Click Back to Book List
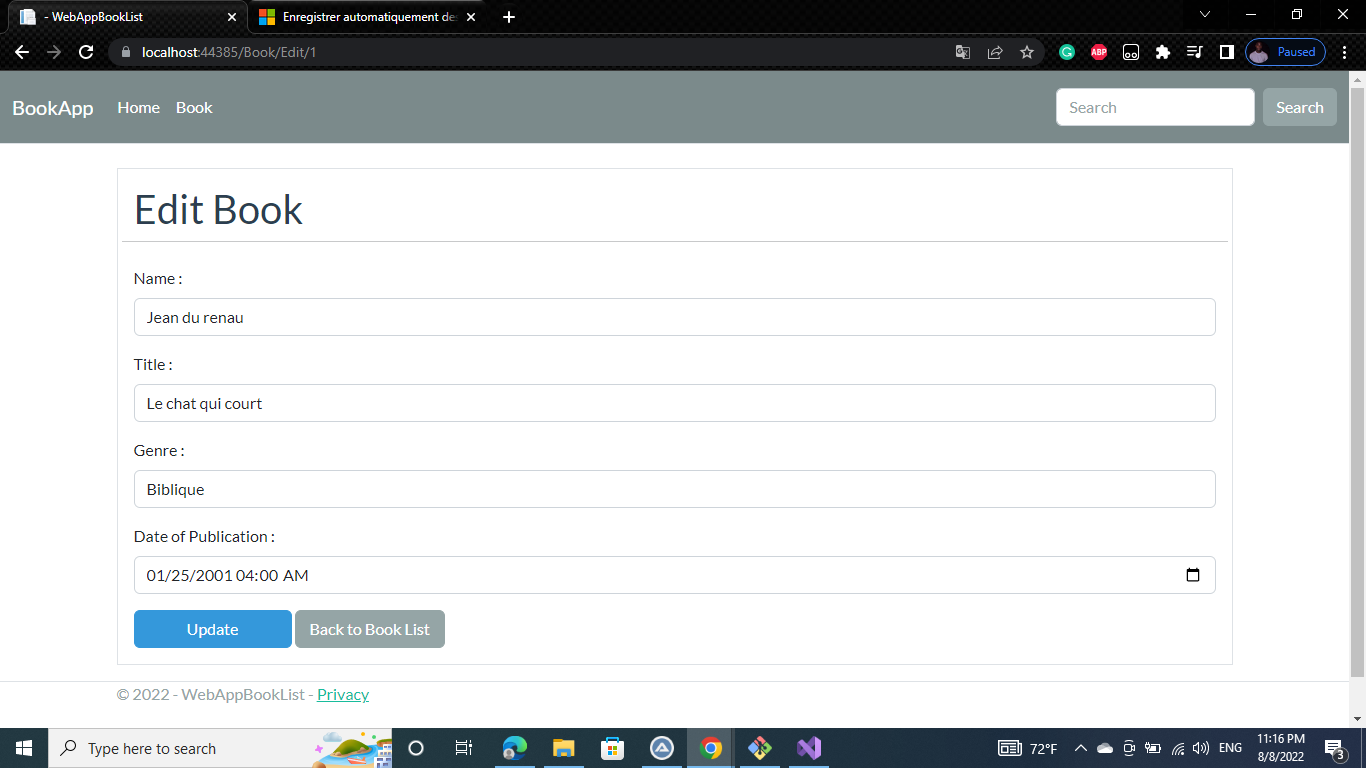 tap(370, 629)
